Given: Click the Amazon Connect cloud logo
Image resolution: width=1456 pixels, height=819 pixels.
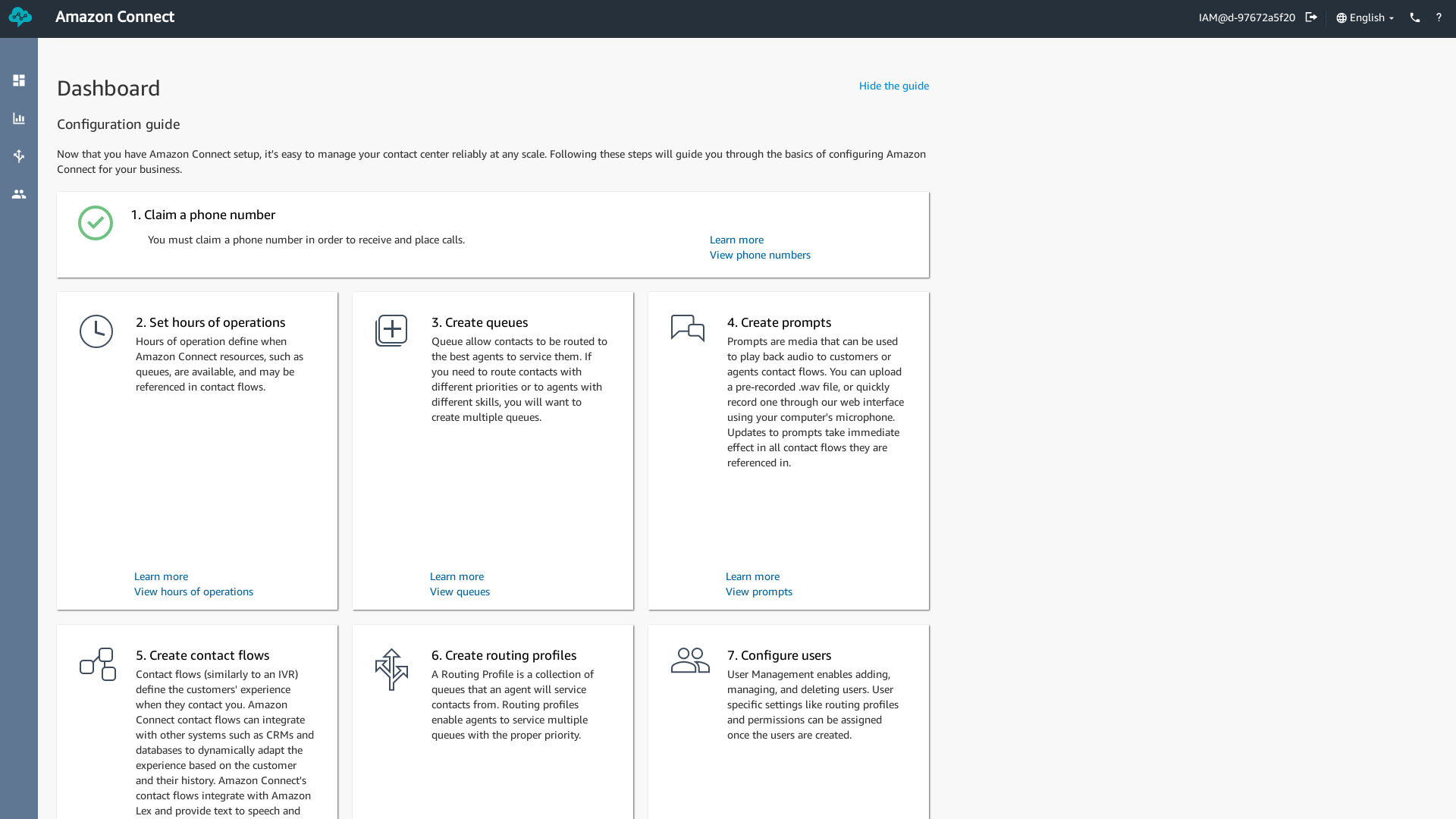Looking at the screenshot, I should [x=20, y=17].
